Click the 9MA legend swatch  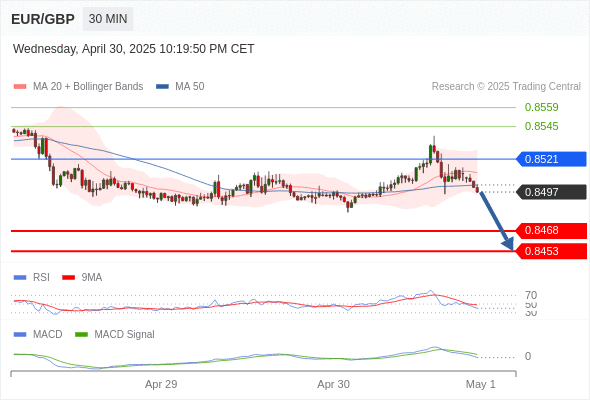point(68,278)
